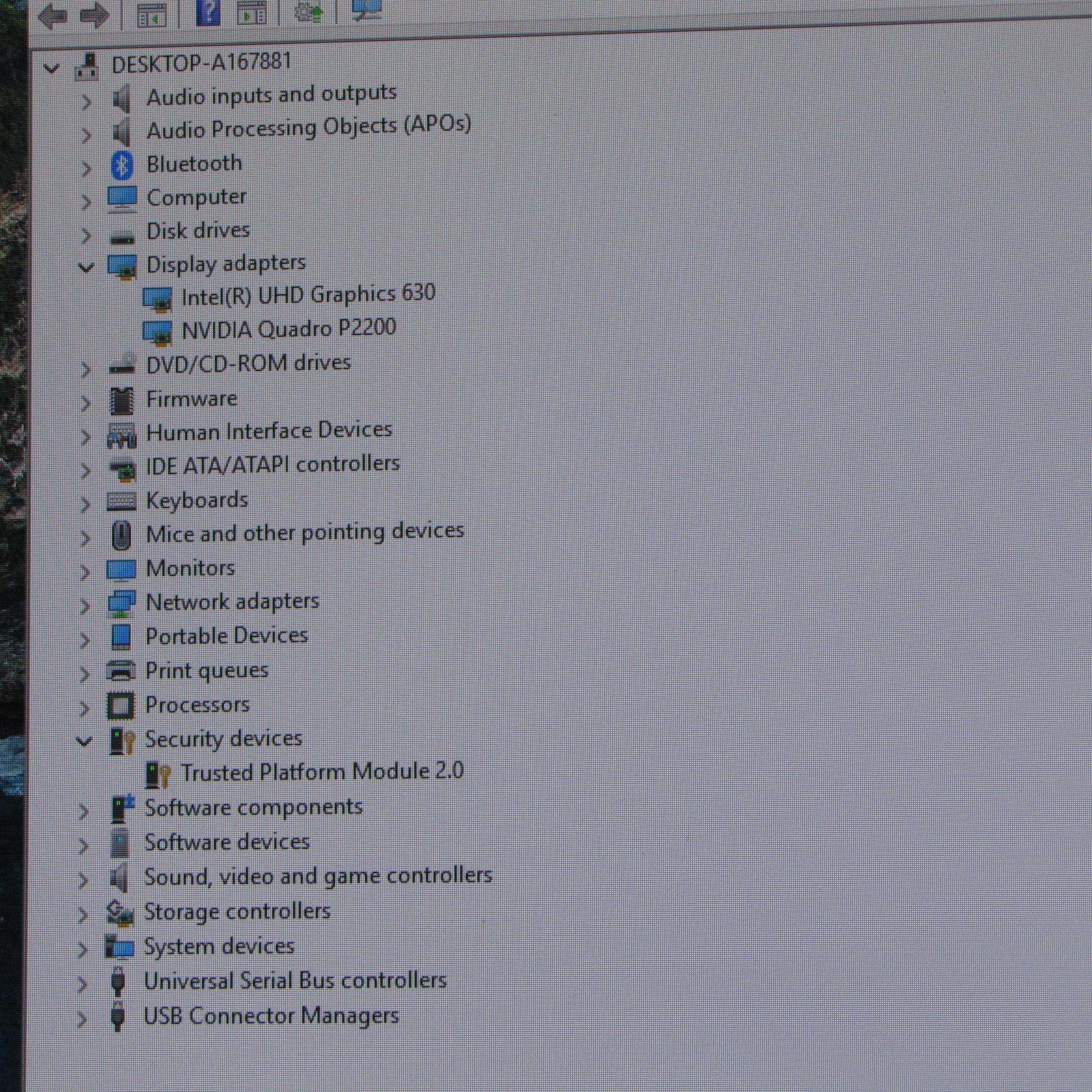Expand Audio Processing Objects (APOs)
Viewport: 1092px width, 1092px height.
point(86,135)
